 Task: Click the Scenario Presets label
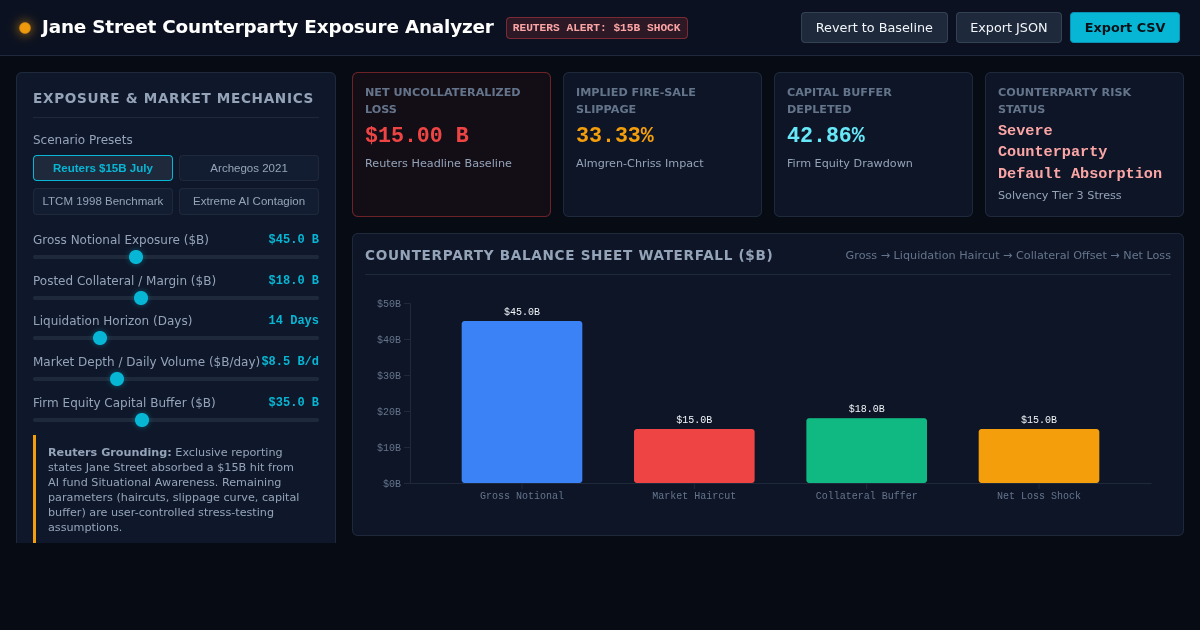pos(83,140)
